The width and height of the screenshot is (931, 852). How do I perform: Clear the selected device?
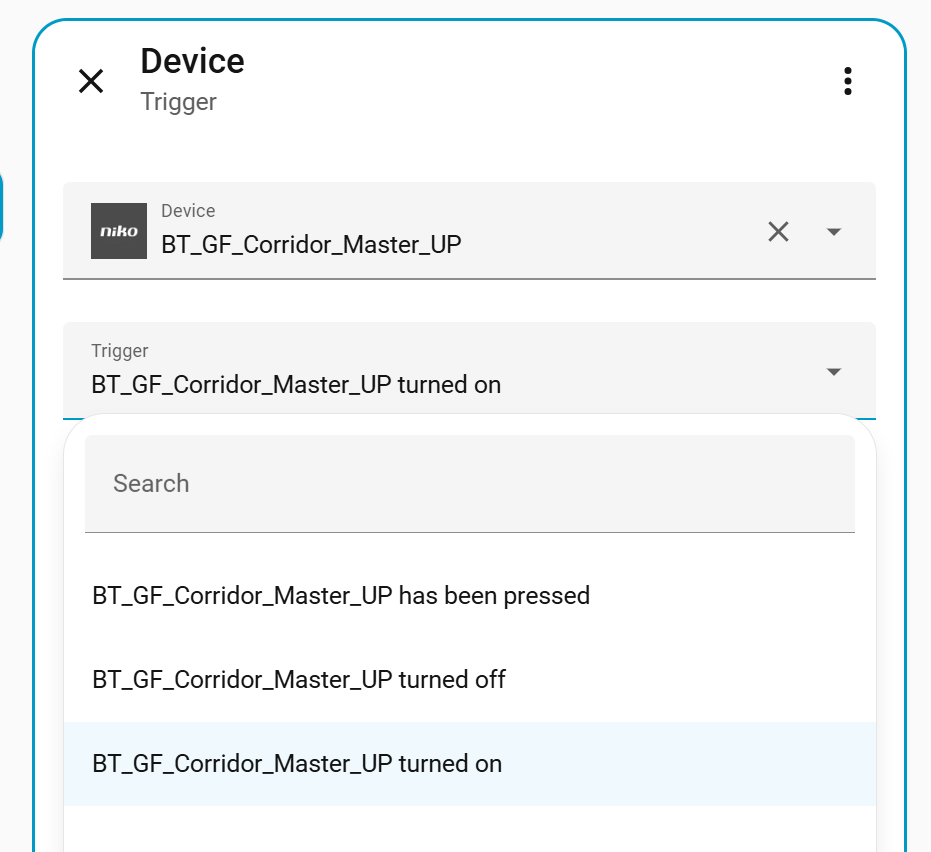pos(778,232)
